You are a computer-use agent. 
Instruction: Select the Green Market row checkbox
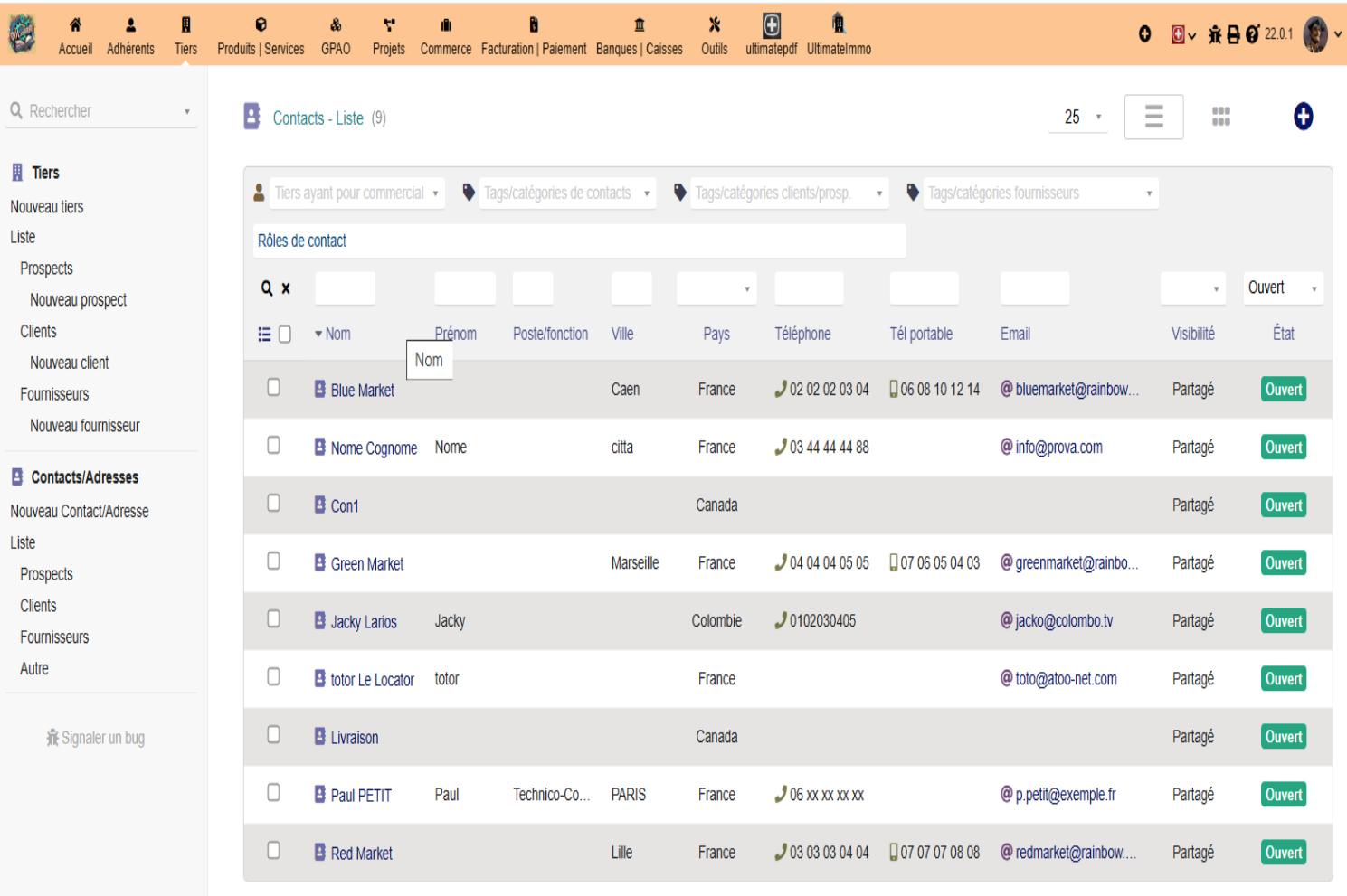pyautogui.click(x=273, y=561)
